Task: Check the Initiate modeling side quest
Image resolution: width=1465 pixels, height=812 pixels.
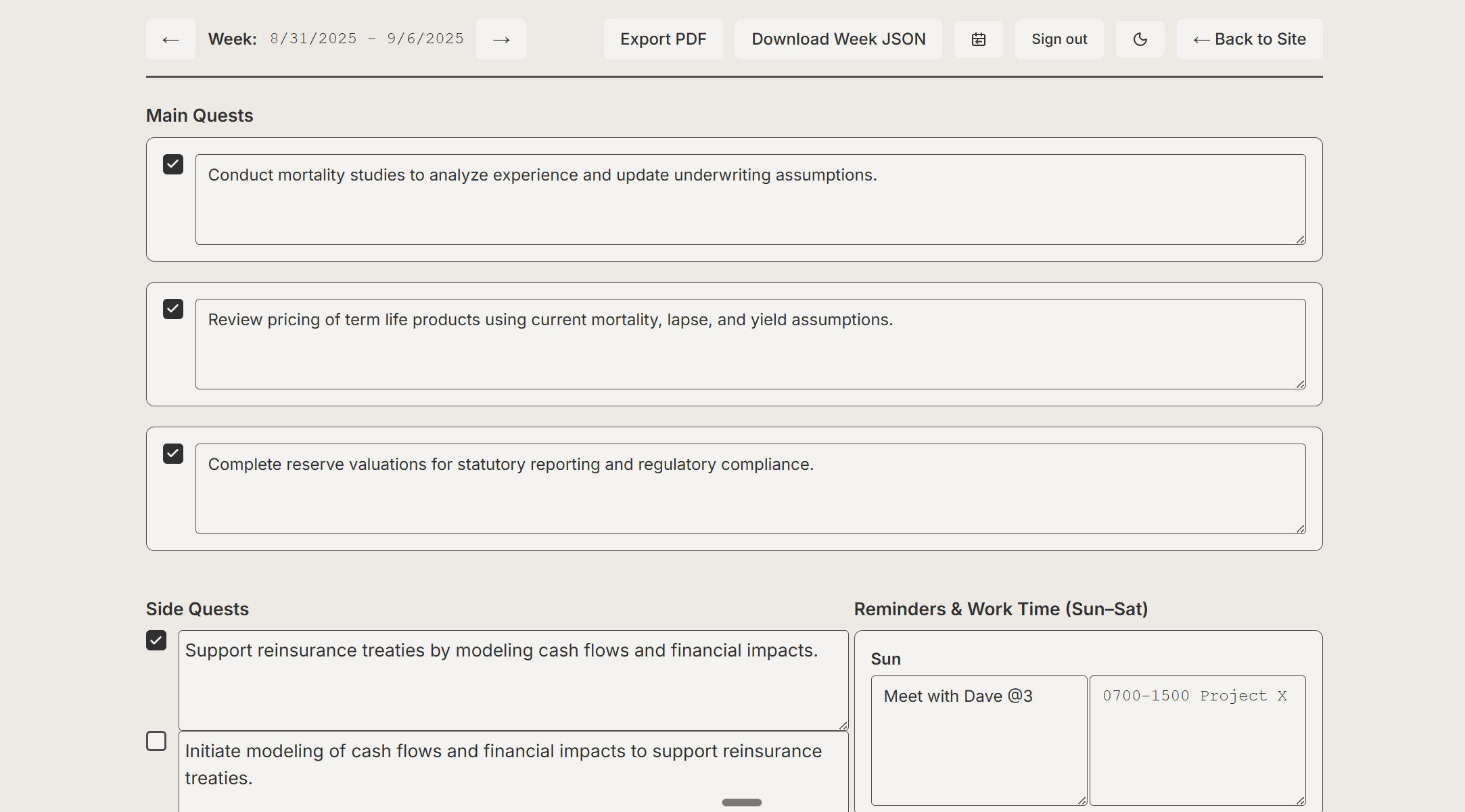Action: pyautogui.click(x=156, y=741)
